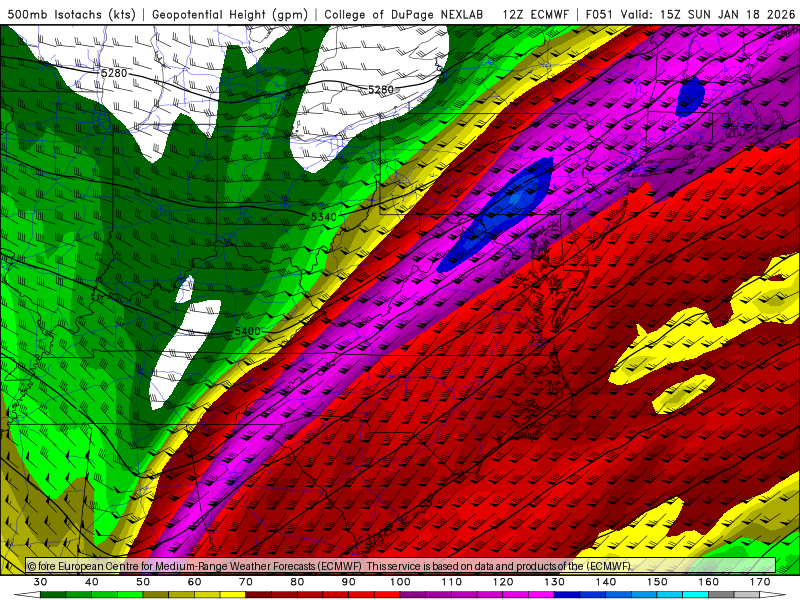Click the 120 value on color scale
The width and height of the screenshot is (800, 600).
click(503, 582)
